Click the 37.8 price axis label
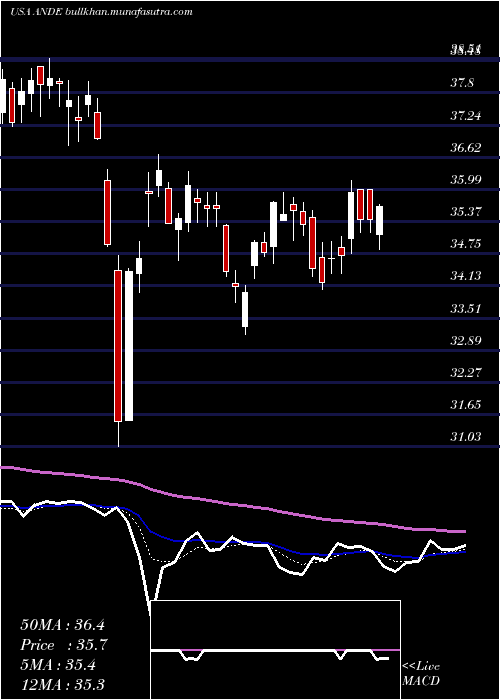The image size is (500, 700). (x=462, y=83)
